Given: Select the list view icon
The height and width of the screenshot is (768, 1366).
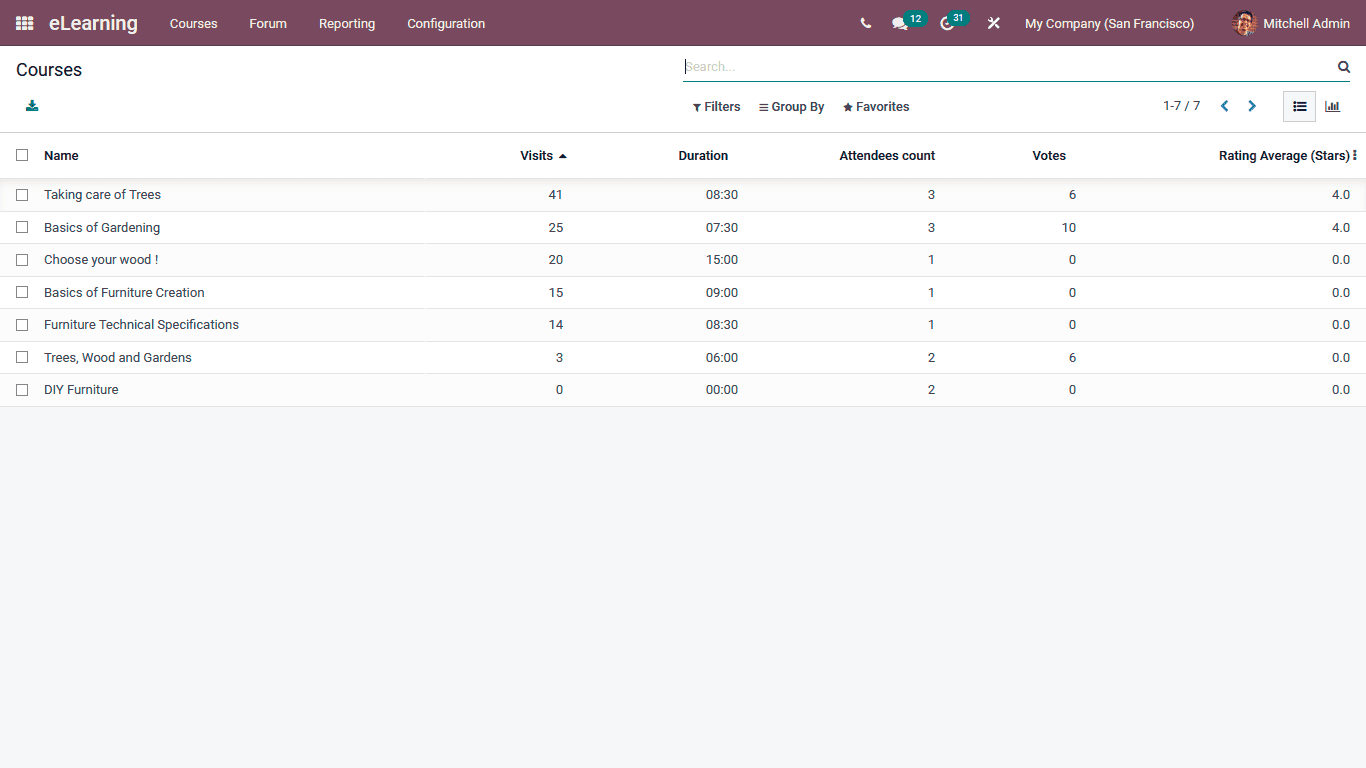Looking at the screenshot, I should click(x=1299, y=106).
